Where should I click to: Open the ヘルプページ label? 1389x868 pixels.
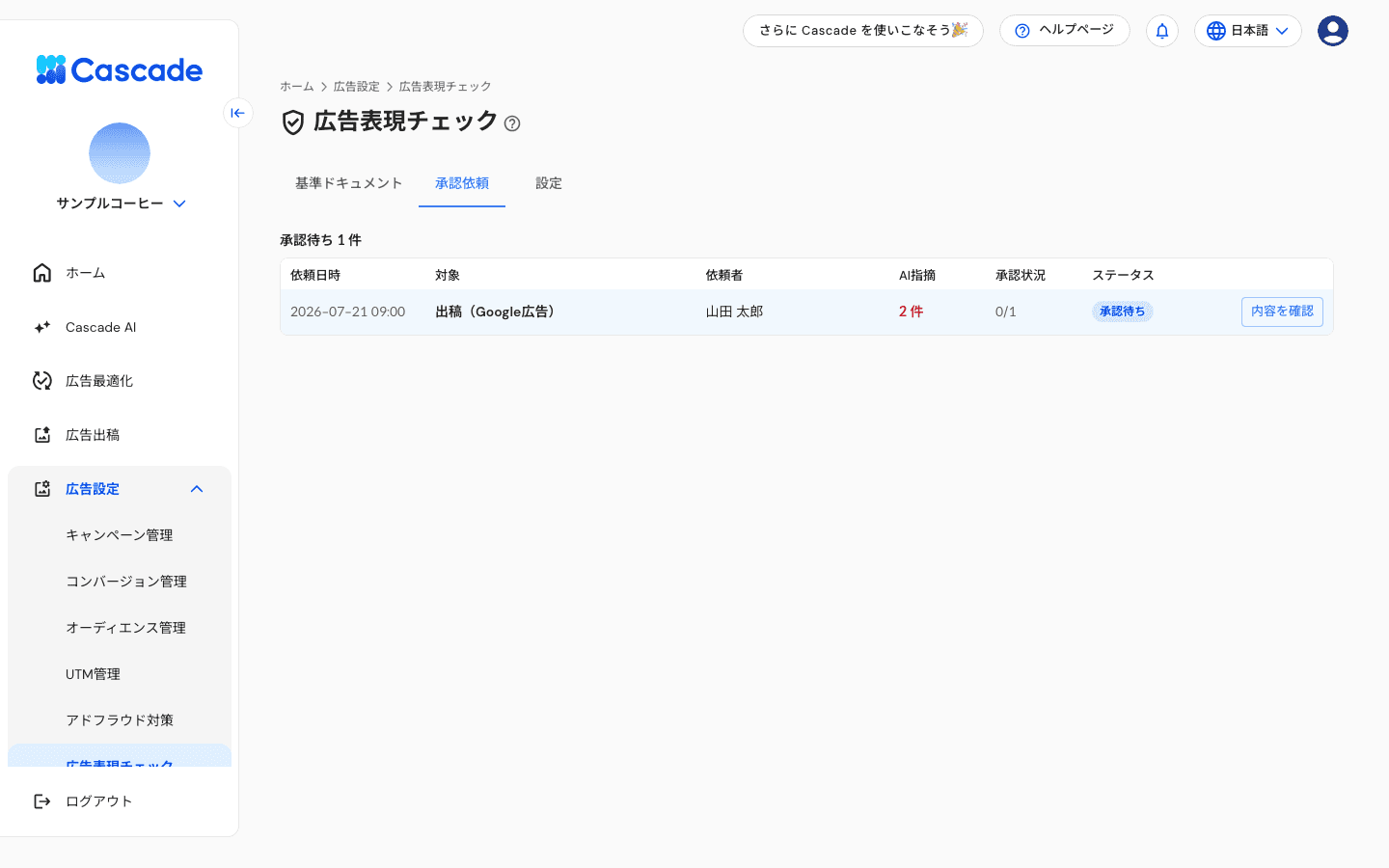point(1076,30)
